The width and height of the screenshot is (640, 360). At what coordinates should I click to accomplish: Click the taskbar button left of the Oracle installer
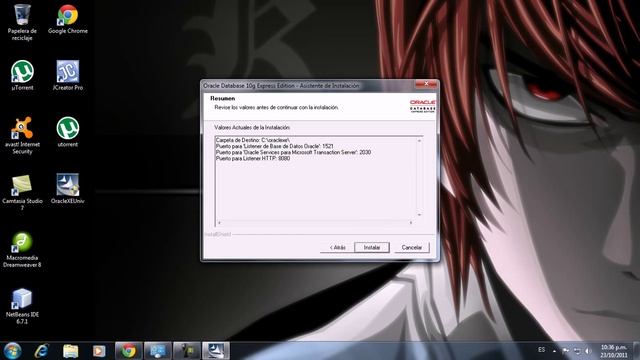187,351
